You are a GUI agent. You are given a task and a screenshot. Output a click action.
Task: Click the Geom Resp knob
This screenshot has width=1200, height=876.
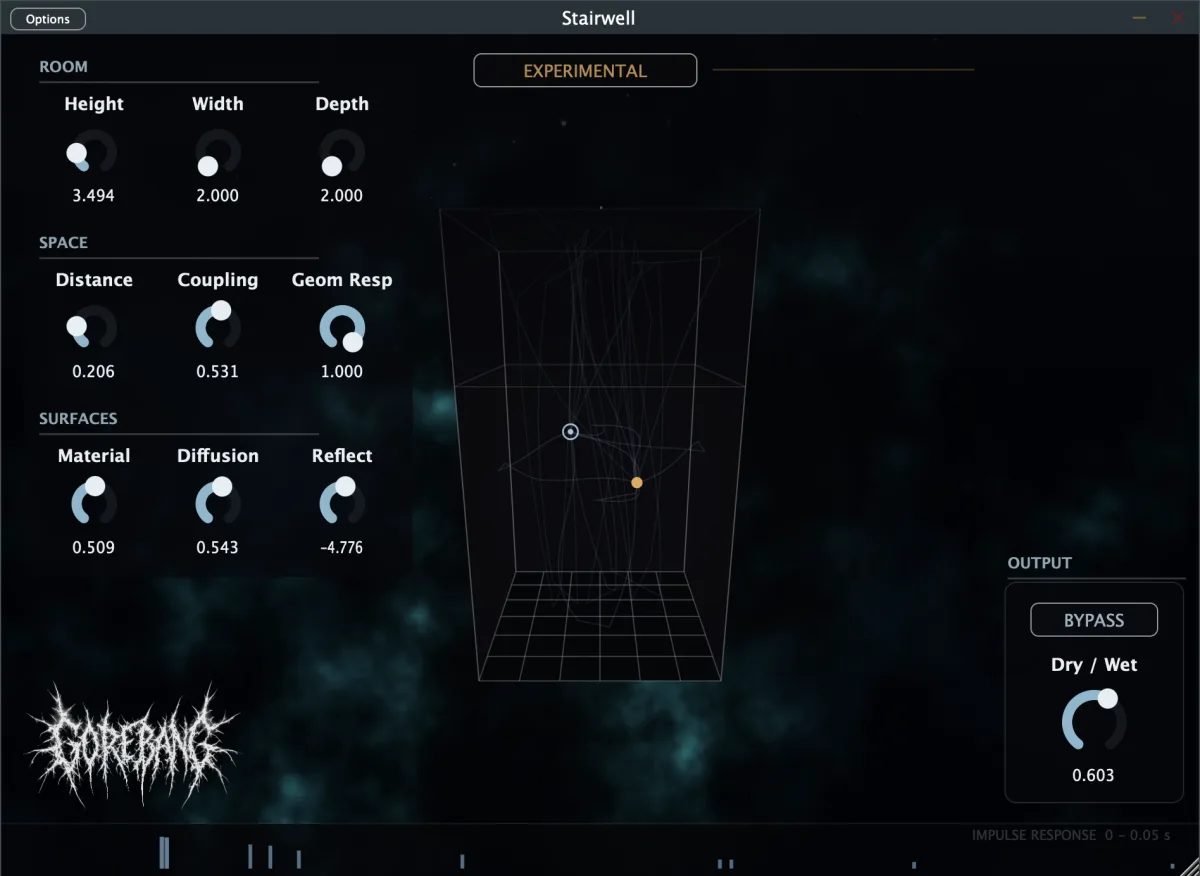(342, 329)
